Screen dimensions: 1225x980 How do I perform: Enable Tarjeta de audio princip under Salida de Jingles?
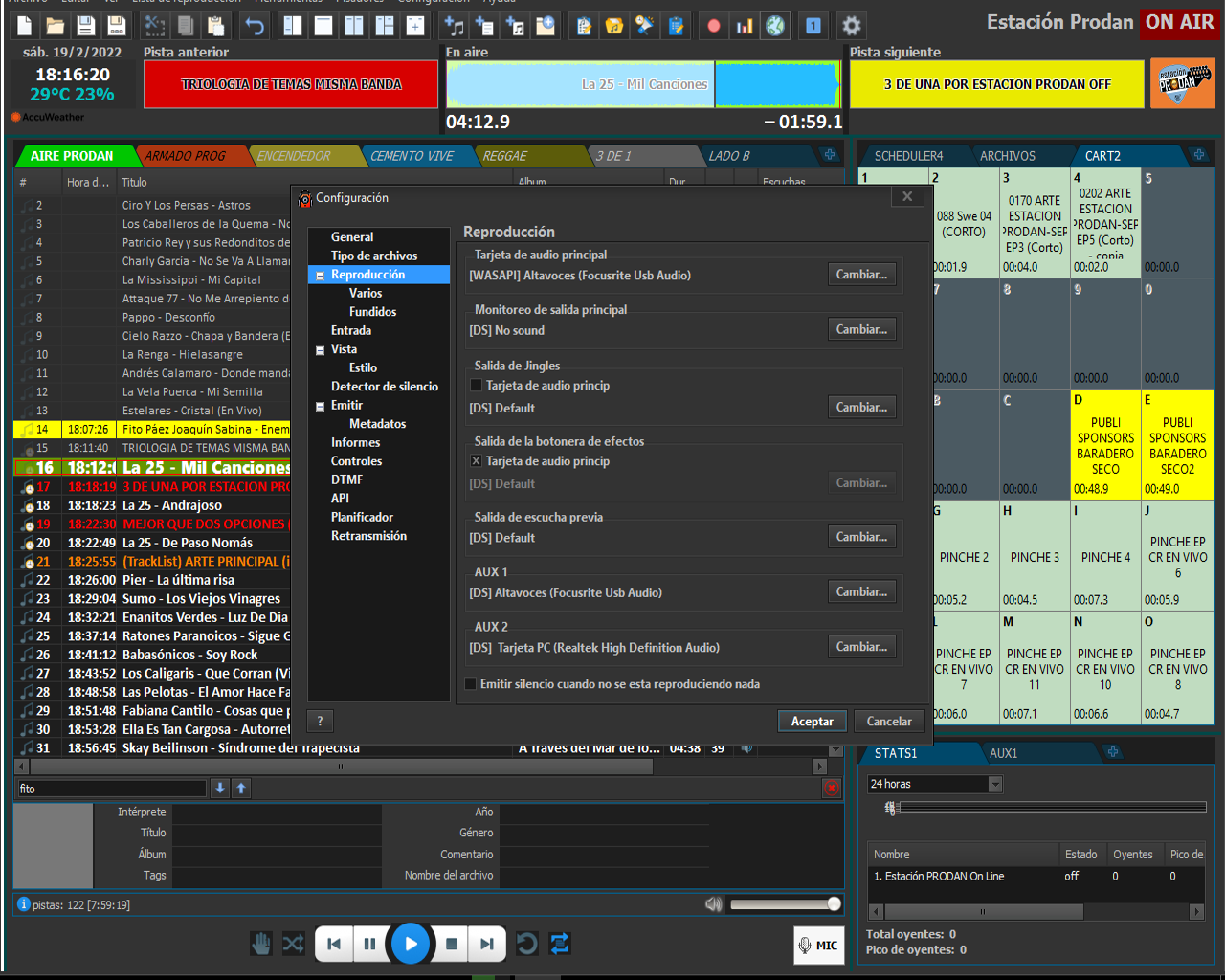point(476,386)
